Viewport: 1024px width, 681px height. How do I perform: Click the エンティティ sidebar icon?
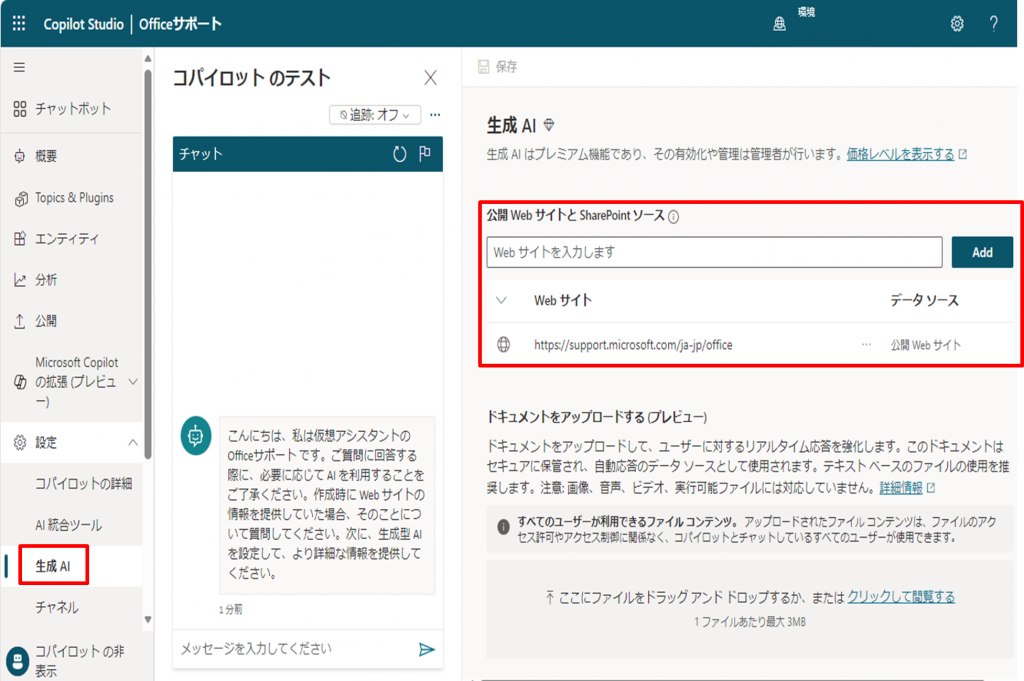click(x=20, y=239)
